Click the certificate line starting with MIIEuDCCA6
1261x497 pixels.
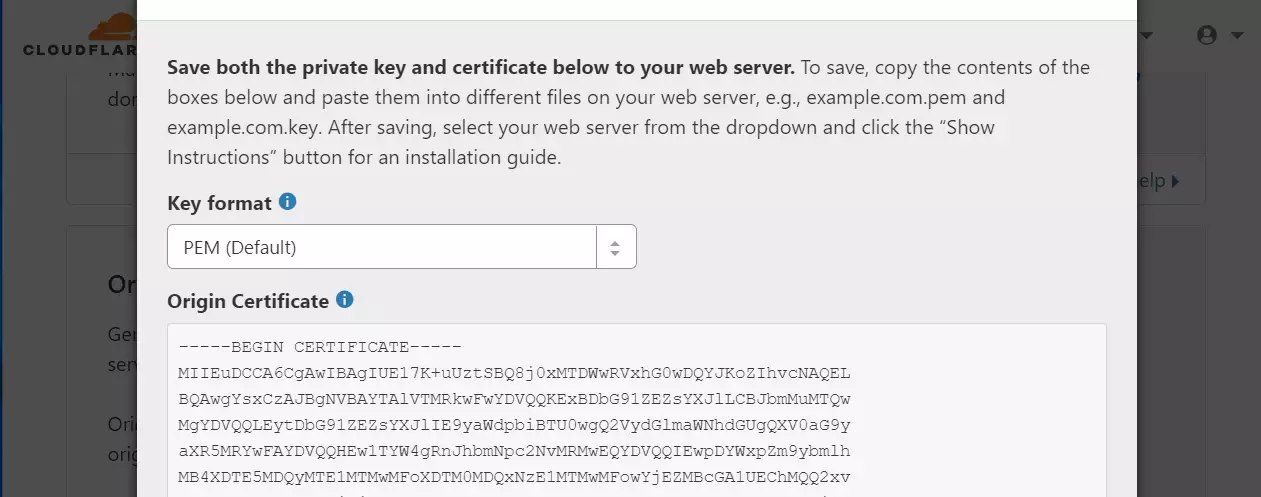click(514, 373)
